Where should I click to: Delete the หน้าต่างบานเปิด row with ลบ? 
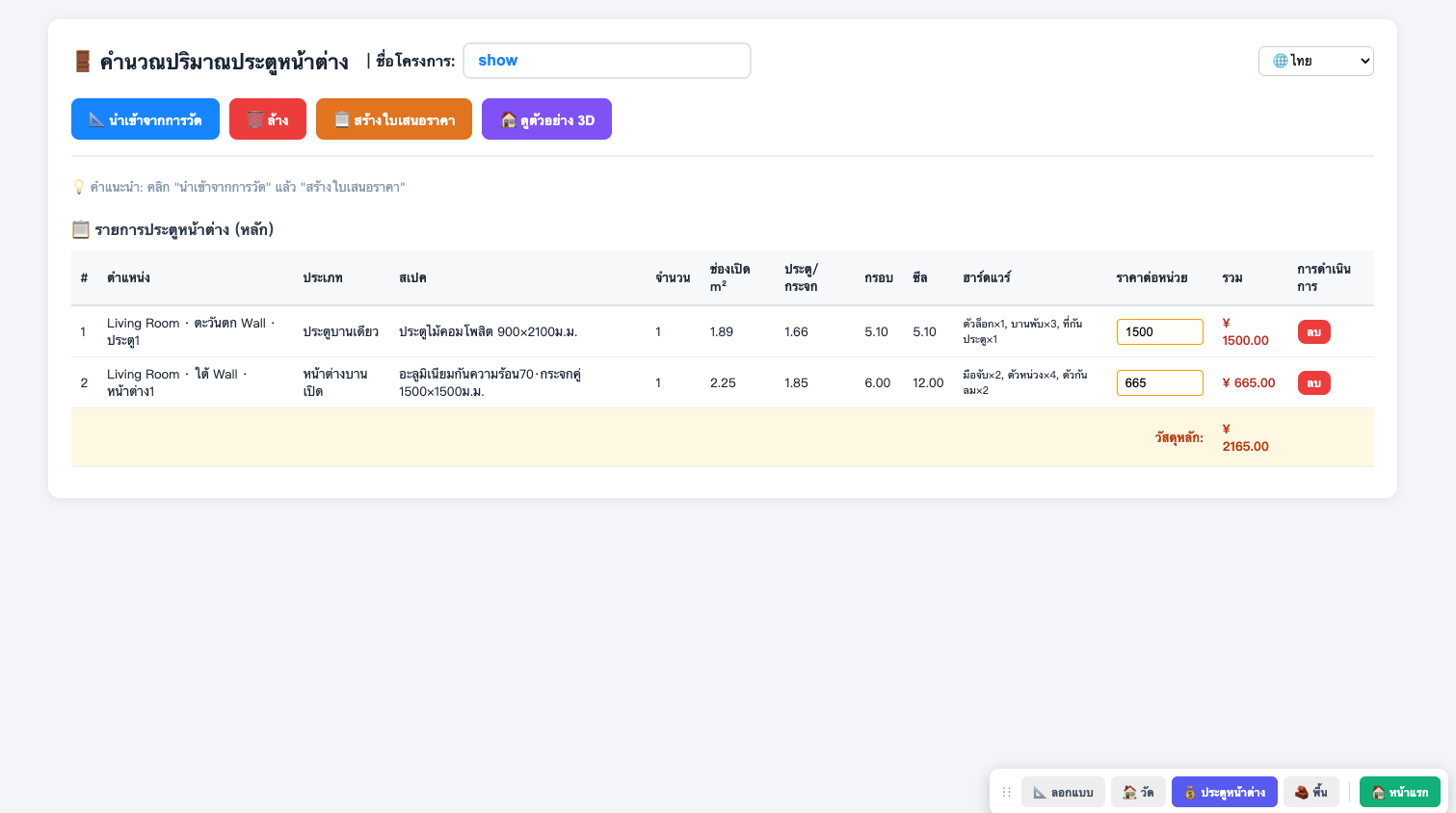(x=1313, y=382)
